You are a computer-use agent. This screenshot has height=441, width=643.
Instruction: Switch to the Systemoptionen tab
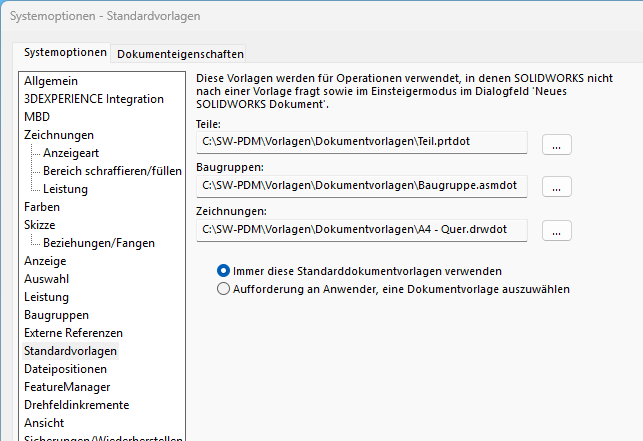point(65,53)
